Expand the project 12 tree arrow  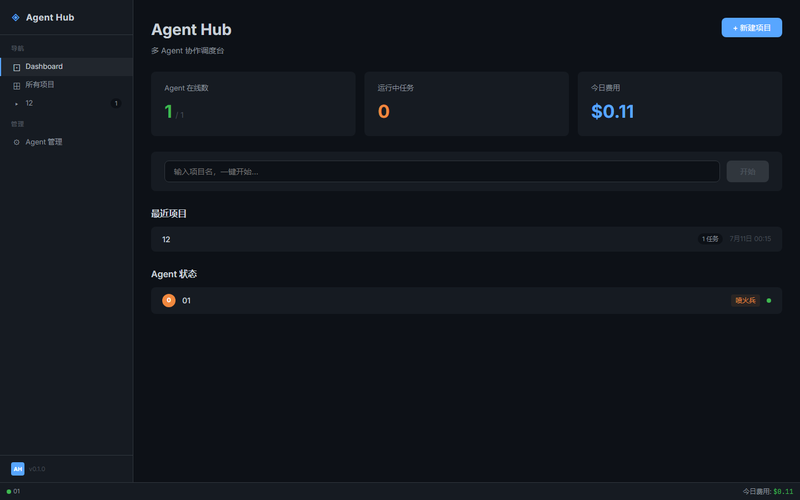point(16,104)
